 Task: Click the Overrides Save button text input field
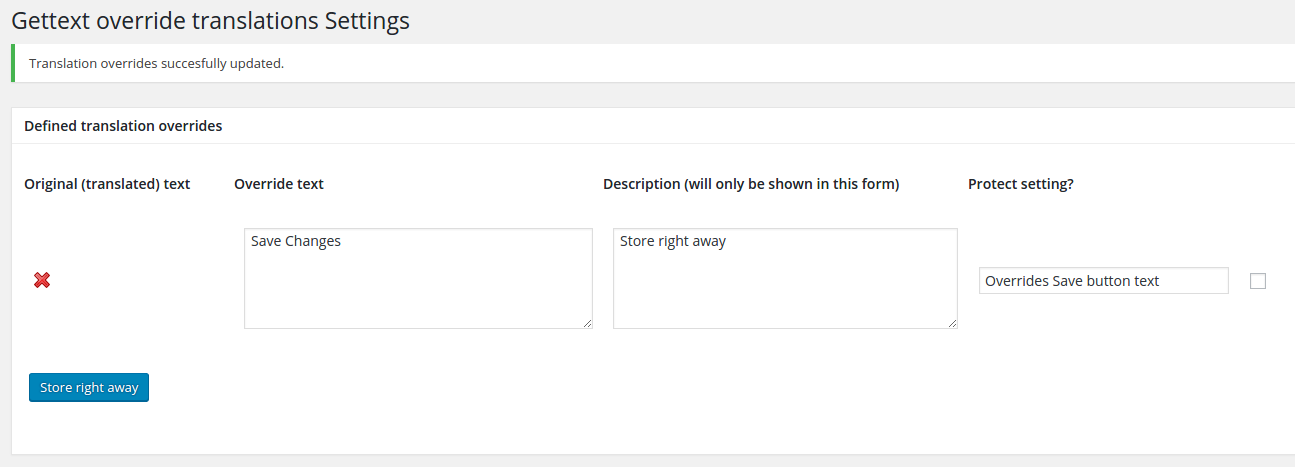1103,281
